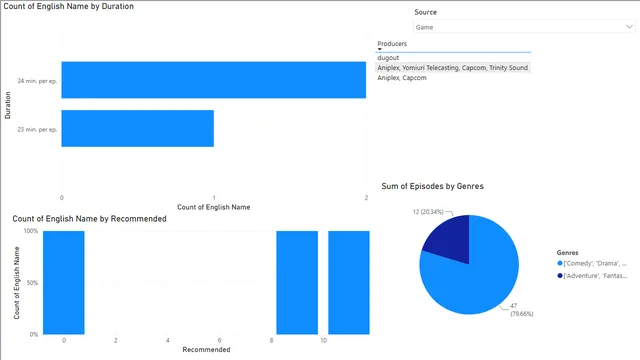Click the 24 min. per ep. bar
This screenshot has height=360, width=640.
pos(213,80)
